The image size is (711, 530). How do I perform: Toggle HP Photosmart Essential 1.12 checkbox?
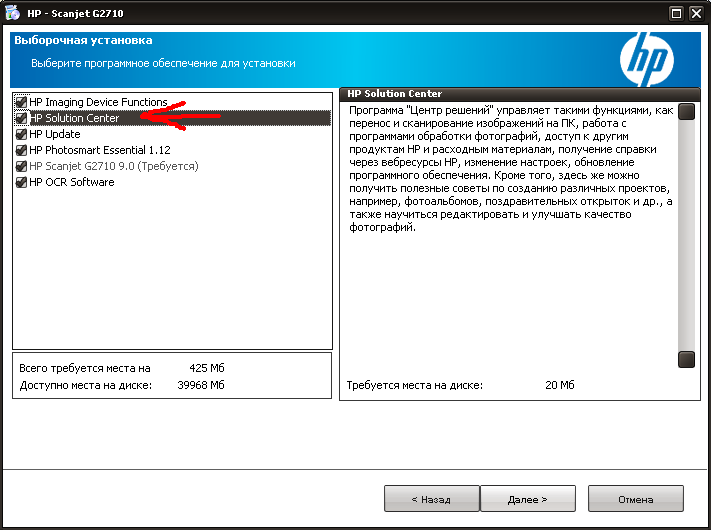click(21, 150)
